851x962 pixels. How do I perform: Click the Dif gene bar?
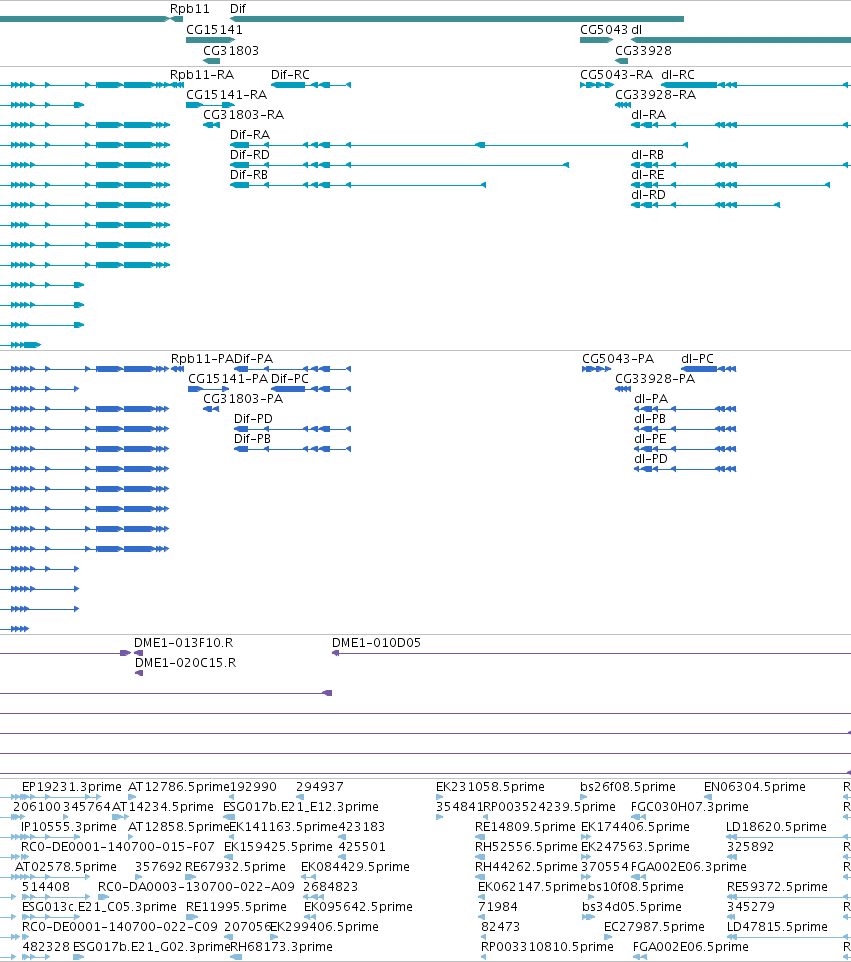pyautogui.click(x=456, y=19)
